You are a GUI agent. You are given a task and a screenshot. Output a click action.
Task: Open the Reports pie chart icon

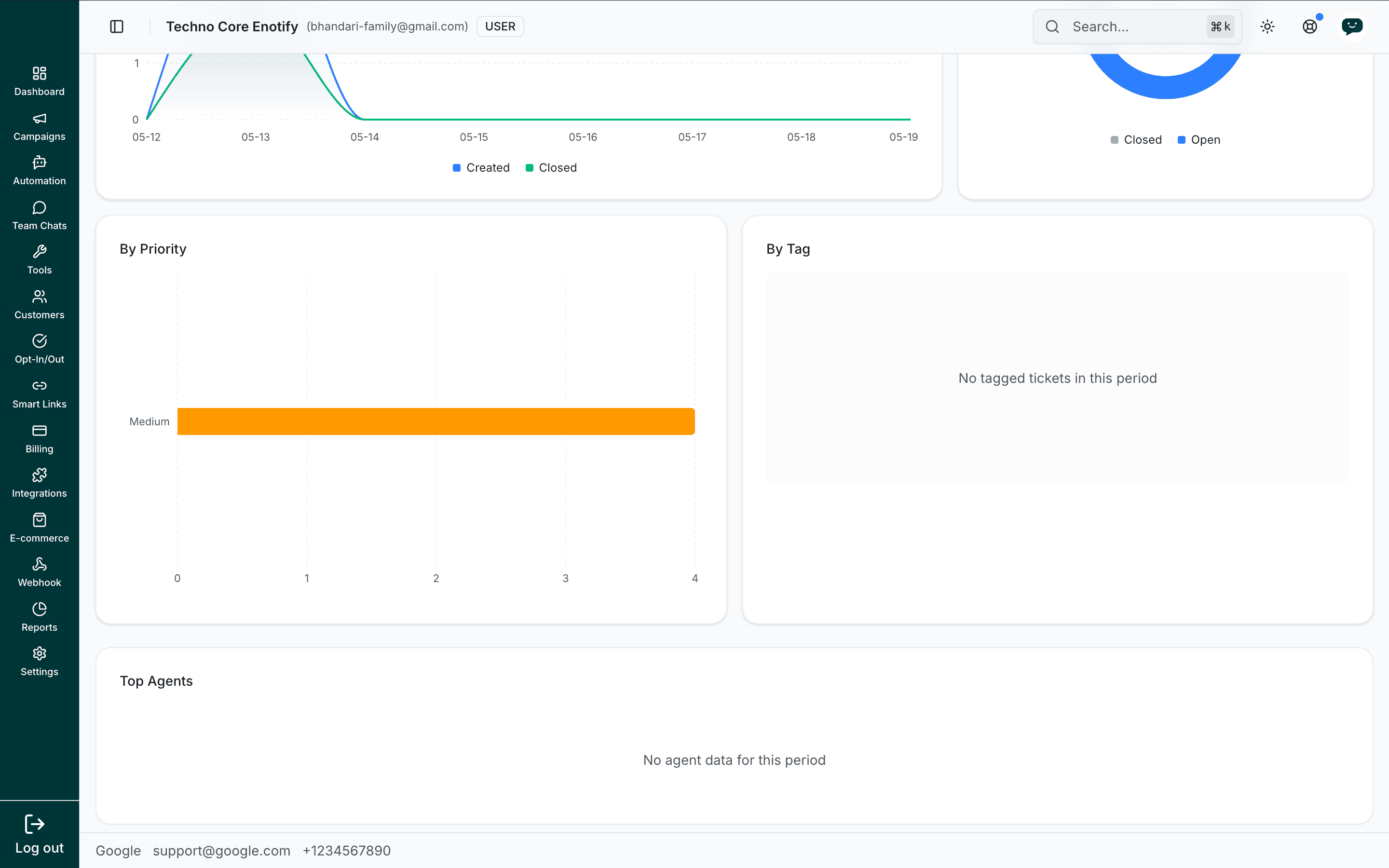click(39, 609)
